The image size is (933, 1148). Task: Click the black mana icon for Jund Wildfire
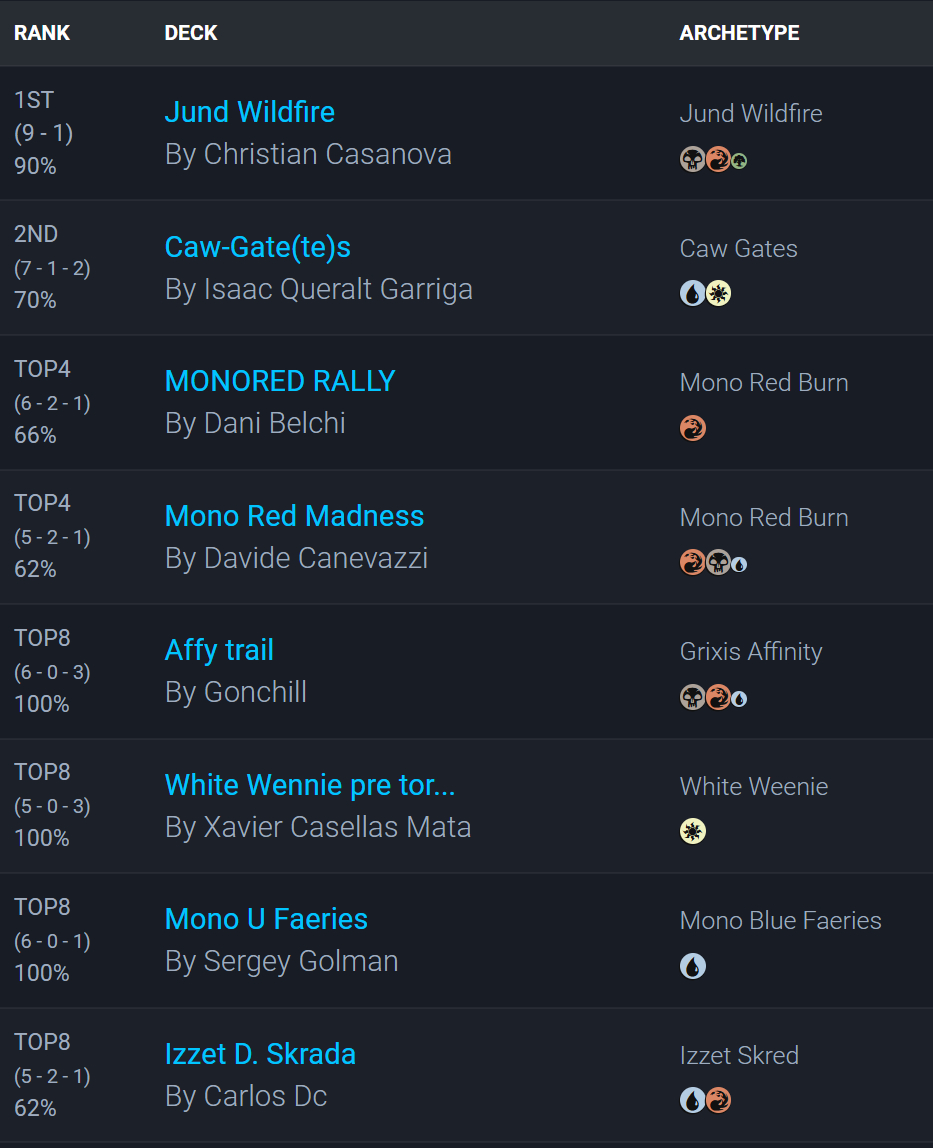692,159
